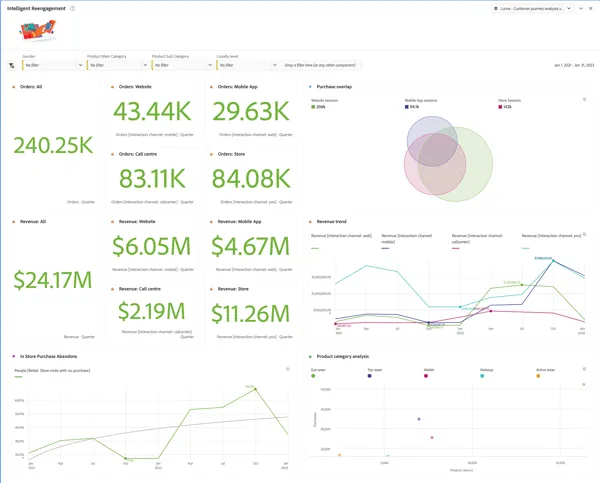The image size is (600, 483).
Task: Click the Revenue: Store visualization dot
Action: pyautogui.click(x=211, y=289)
